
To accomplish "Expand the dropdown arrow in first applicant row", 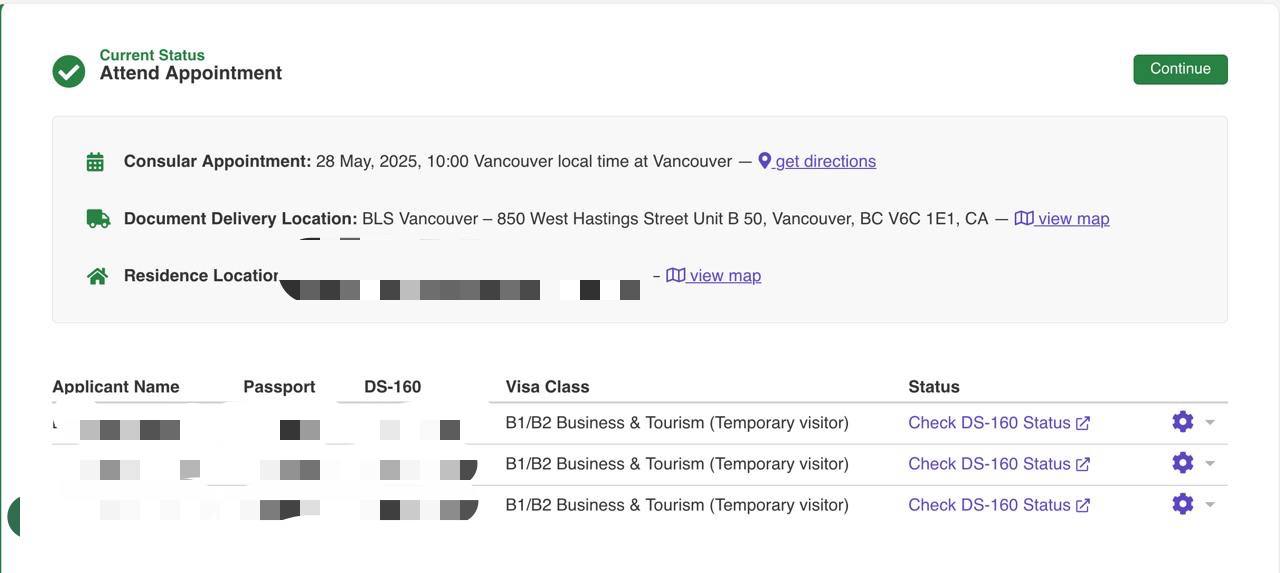I will coord(1210,422).
